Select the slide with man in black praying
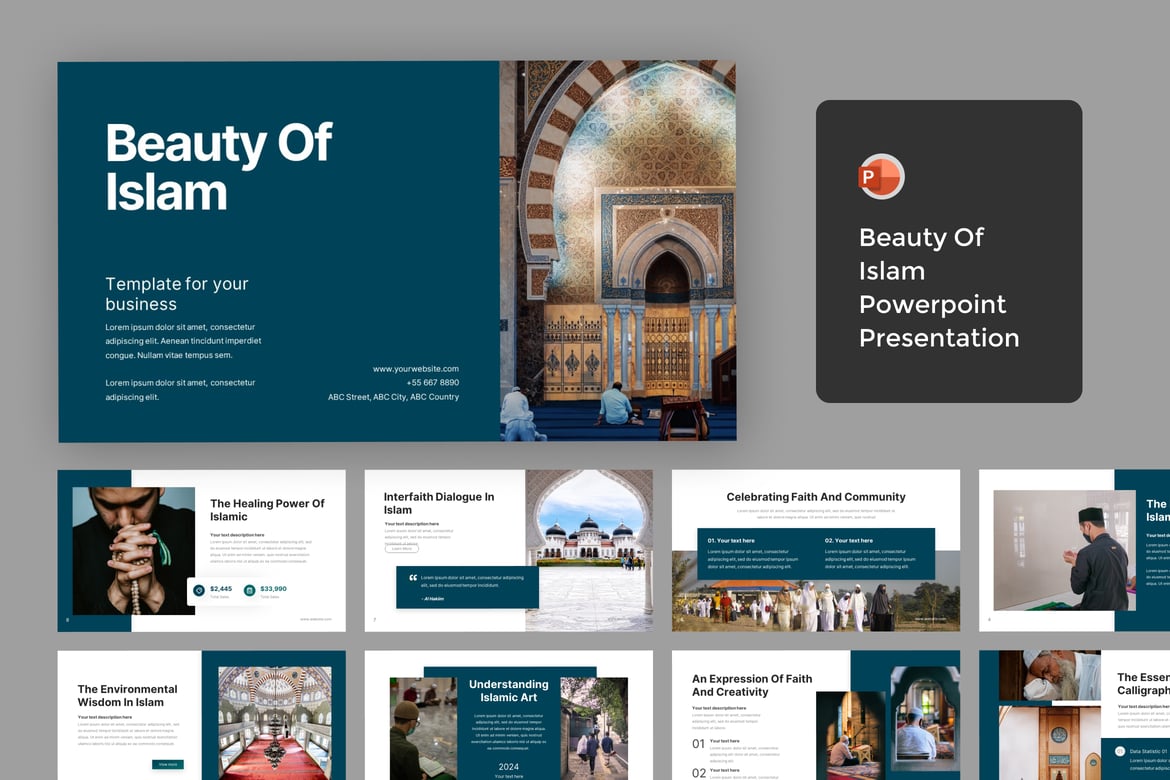1170x780 pixels. pos(1074,551)
